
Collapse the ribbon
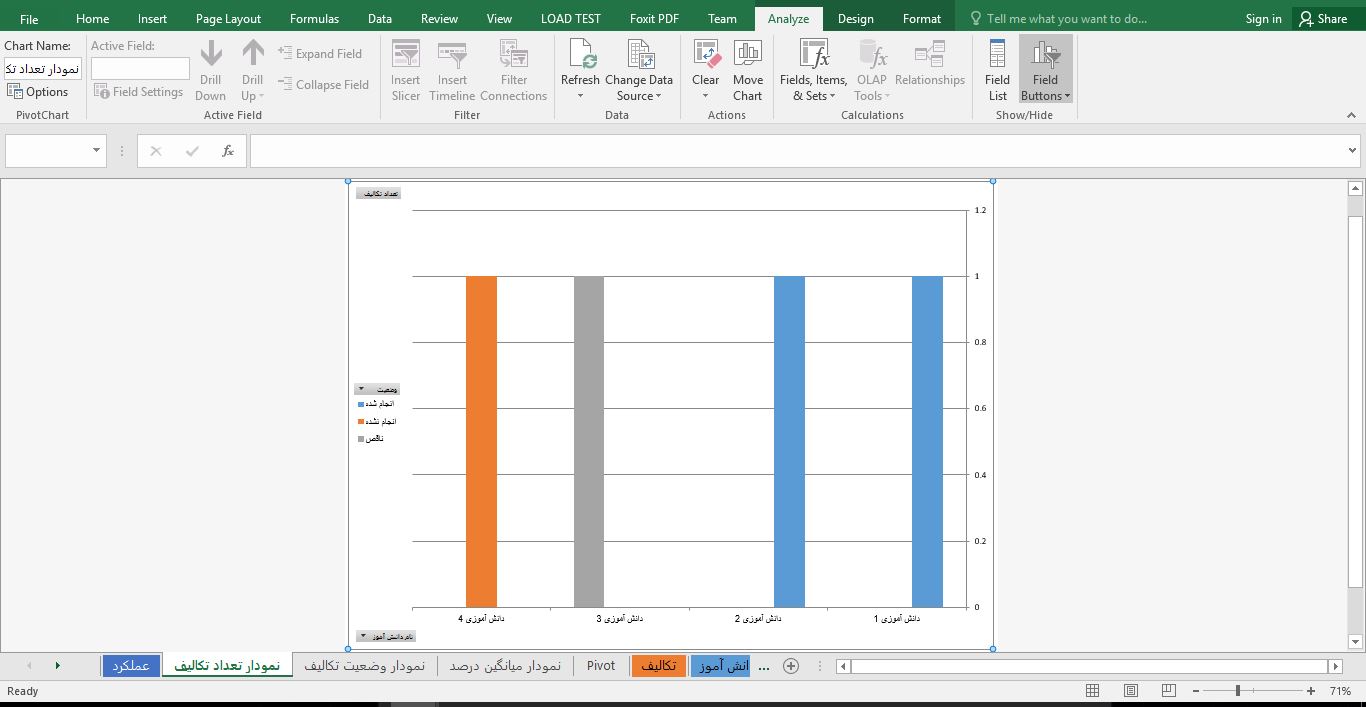pyautogui.click(x=1351, y=115)
